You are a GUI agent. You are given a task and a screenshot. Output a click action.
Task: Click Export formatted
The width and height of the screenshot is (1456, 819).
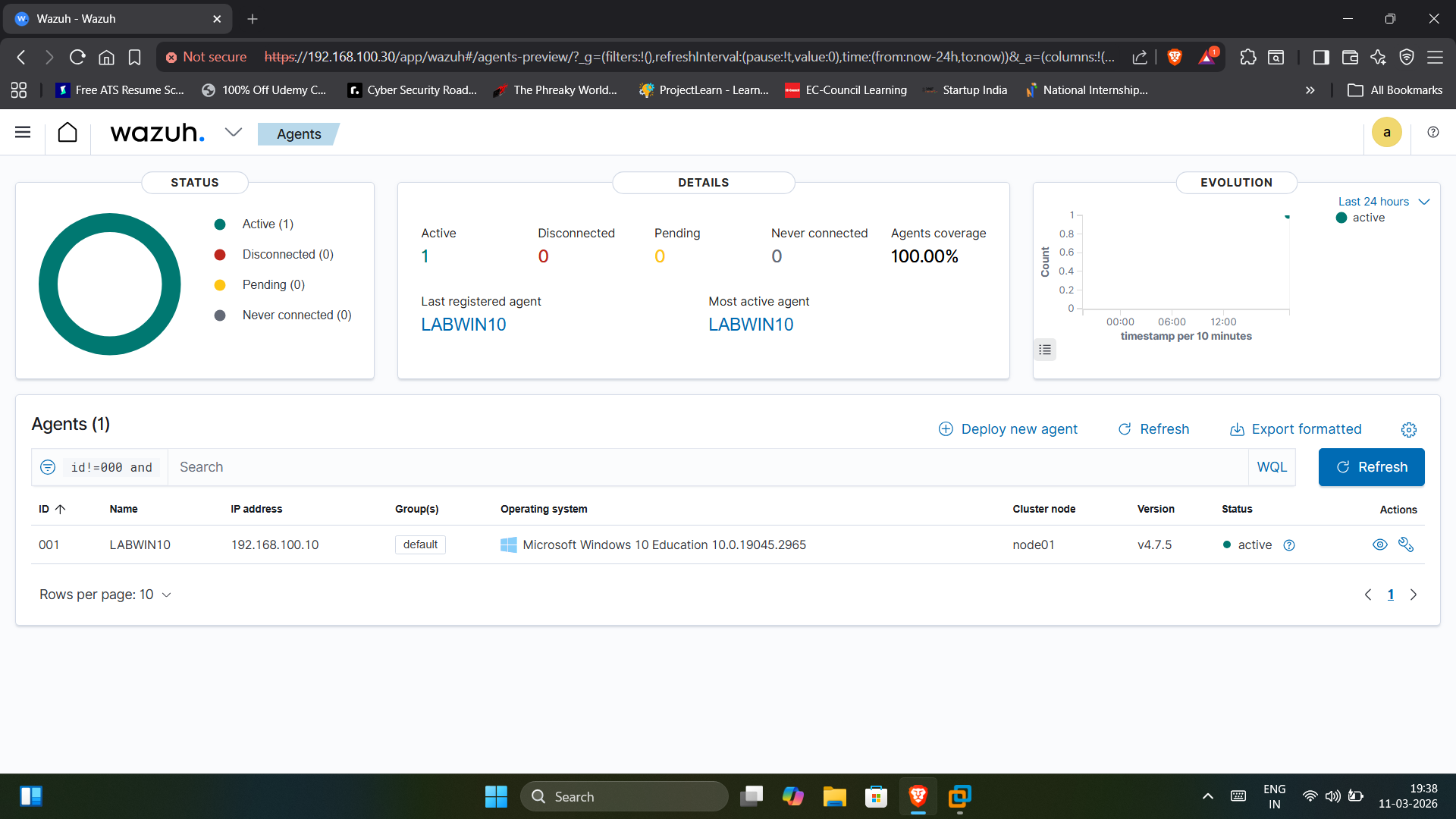coord(1296,429)
